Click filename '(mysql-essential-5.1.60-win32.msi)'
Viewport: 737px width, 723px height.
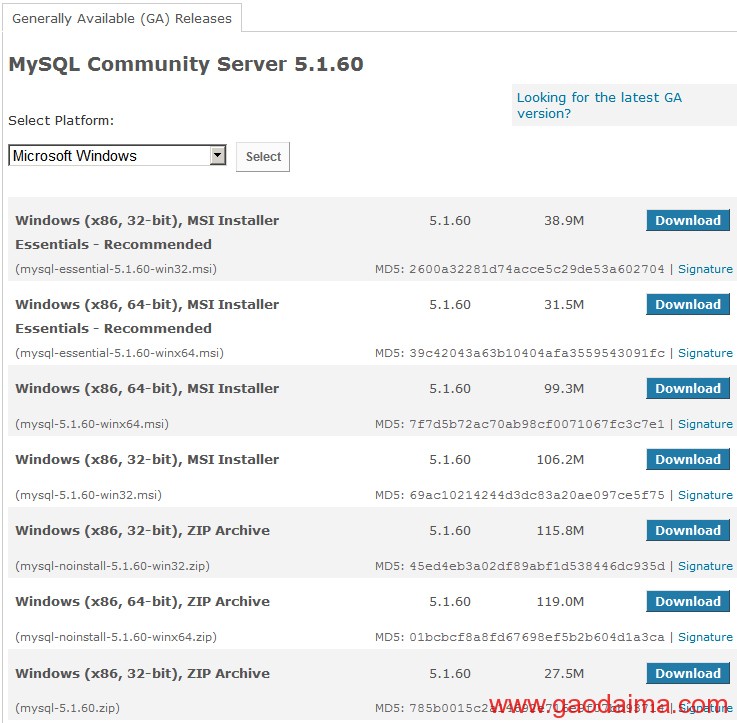tap(116, 269)
